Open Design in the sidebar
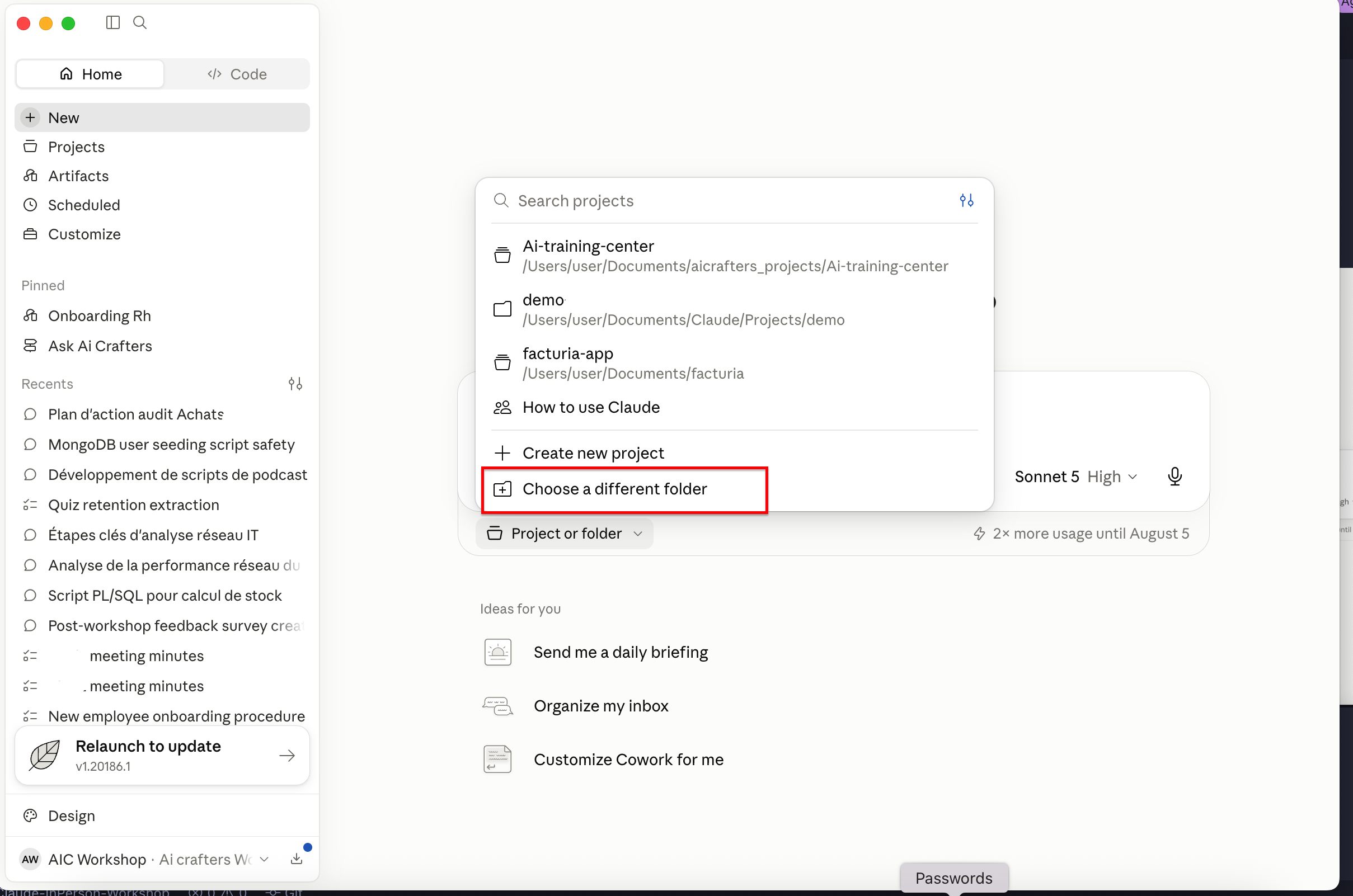This screenshot has width=1353, height=896. tap(162, 816)
